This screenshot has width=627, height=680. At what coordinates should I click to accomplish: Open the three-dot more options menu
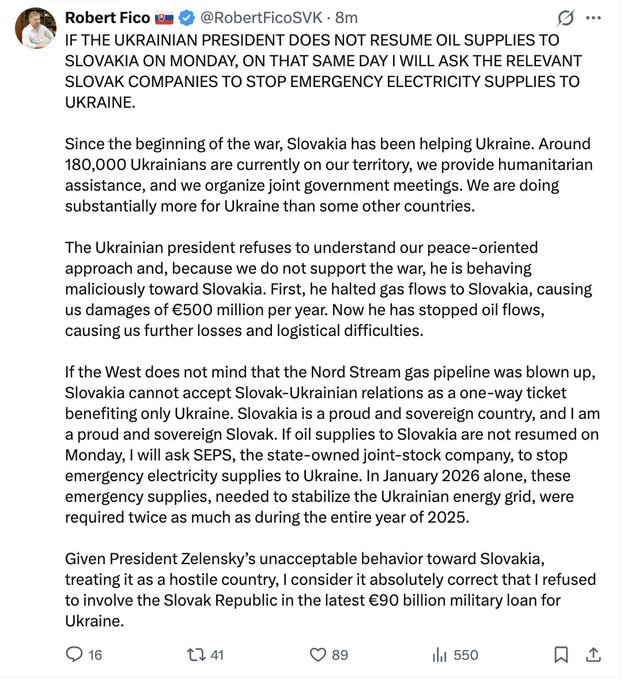594,18
